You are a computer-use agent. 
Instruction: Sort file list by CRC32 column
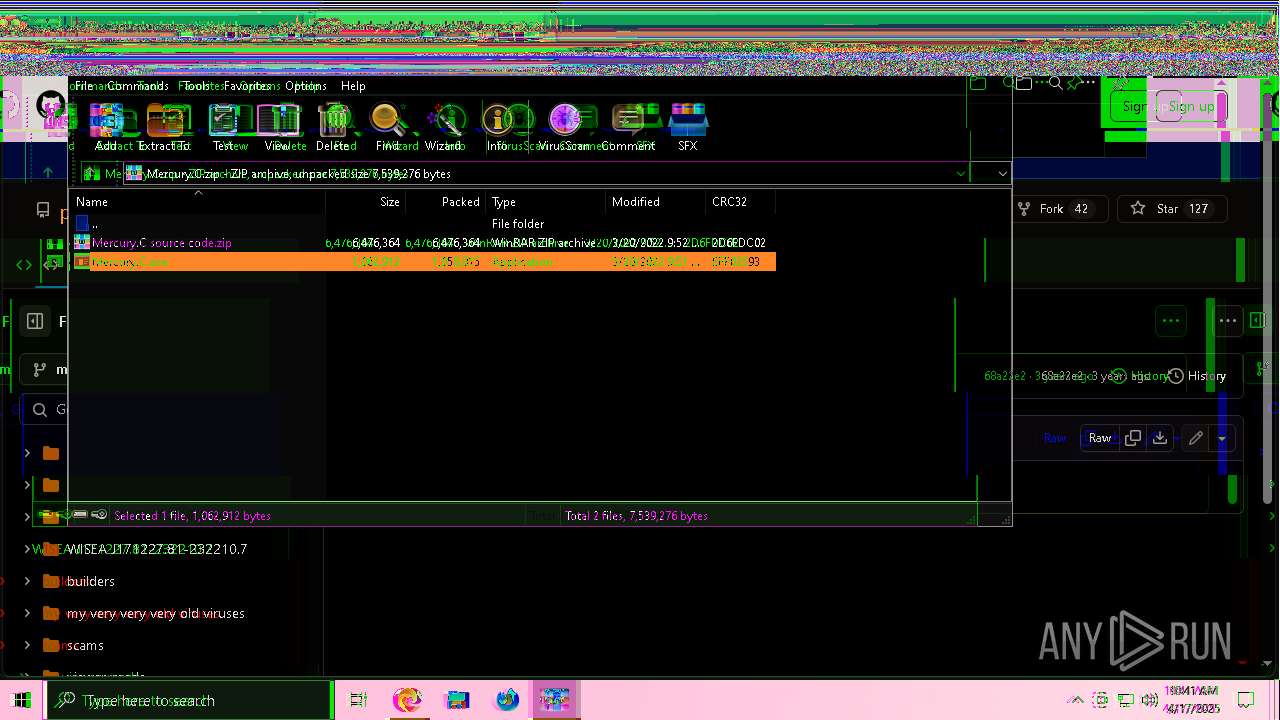(x=740, y=202)
